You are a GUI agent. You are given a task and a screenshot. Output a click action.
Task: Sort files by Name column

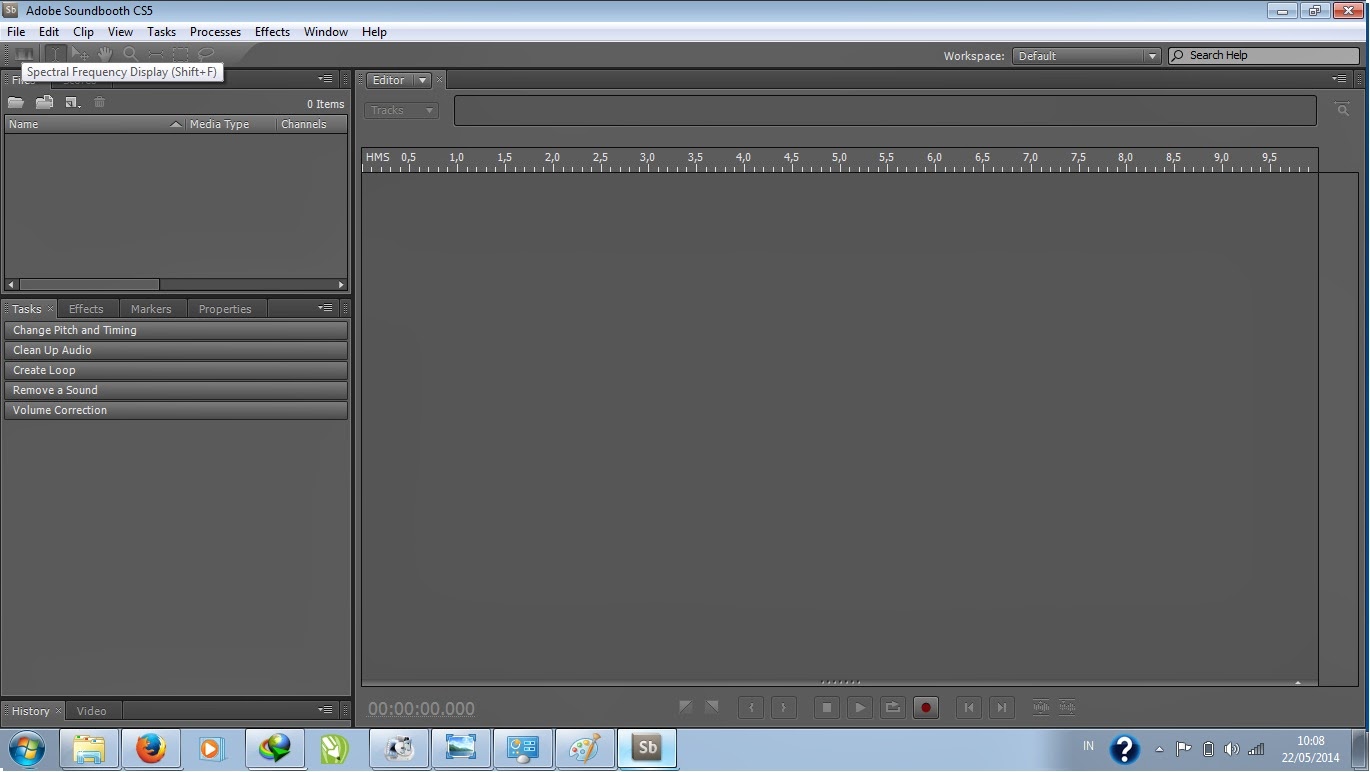(95, 124)
